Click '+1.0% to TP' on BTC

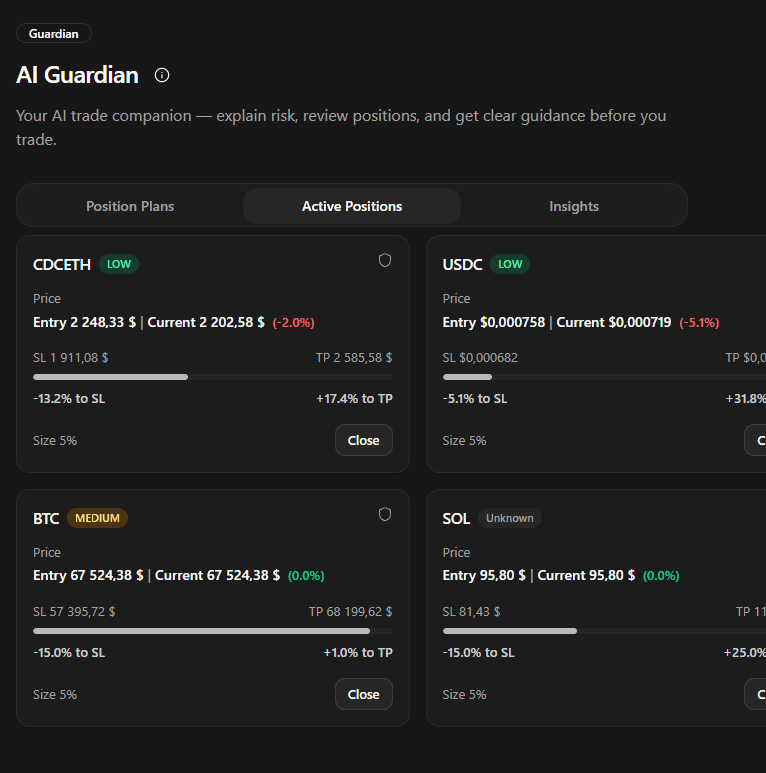358,653
